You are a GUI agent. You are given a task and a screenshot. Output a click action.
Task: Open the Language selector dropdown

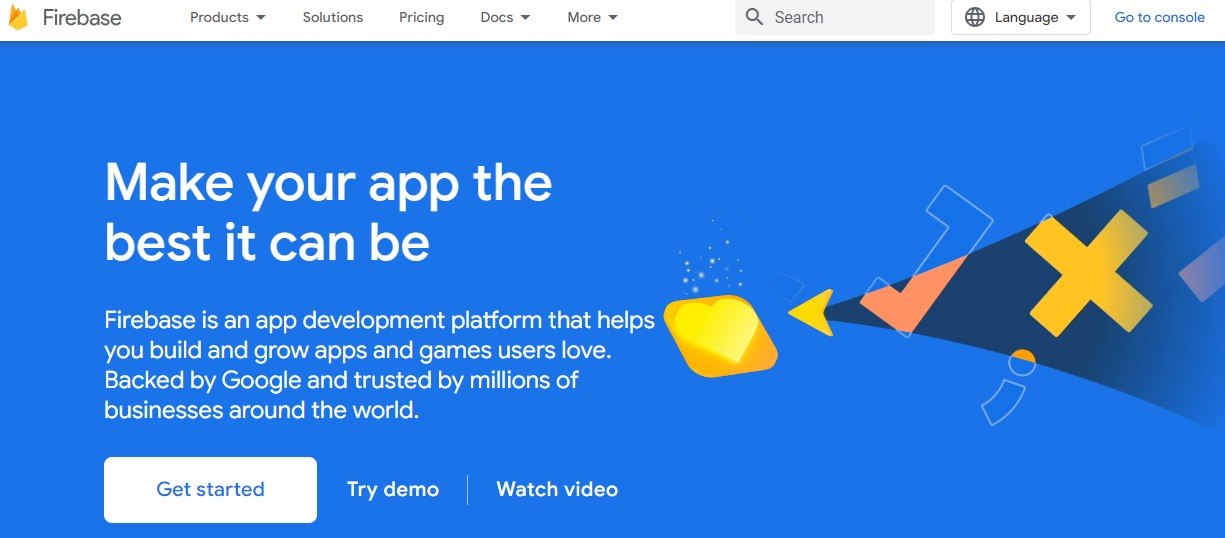coord(1021,17)
